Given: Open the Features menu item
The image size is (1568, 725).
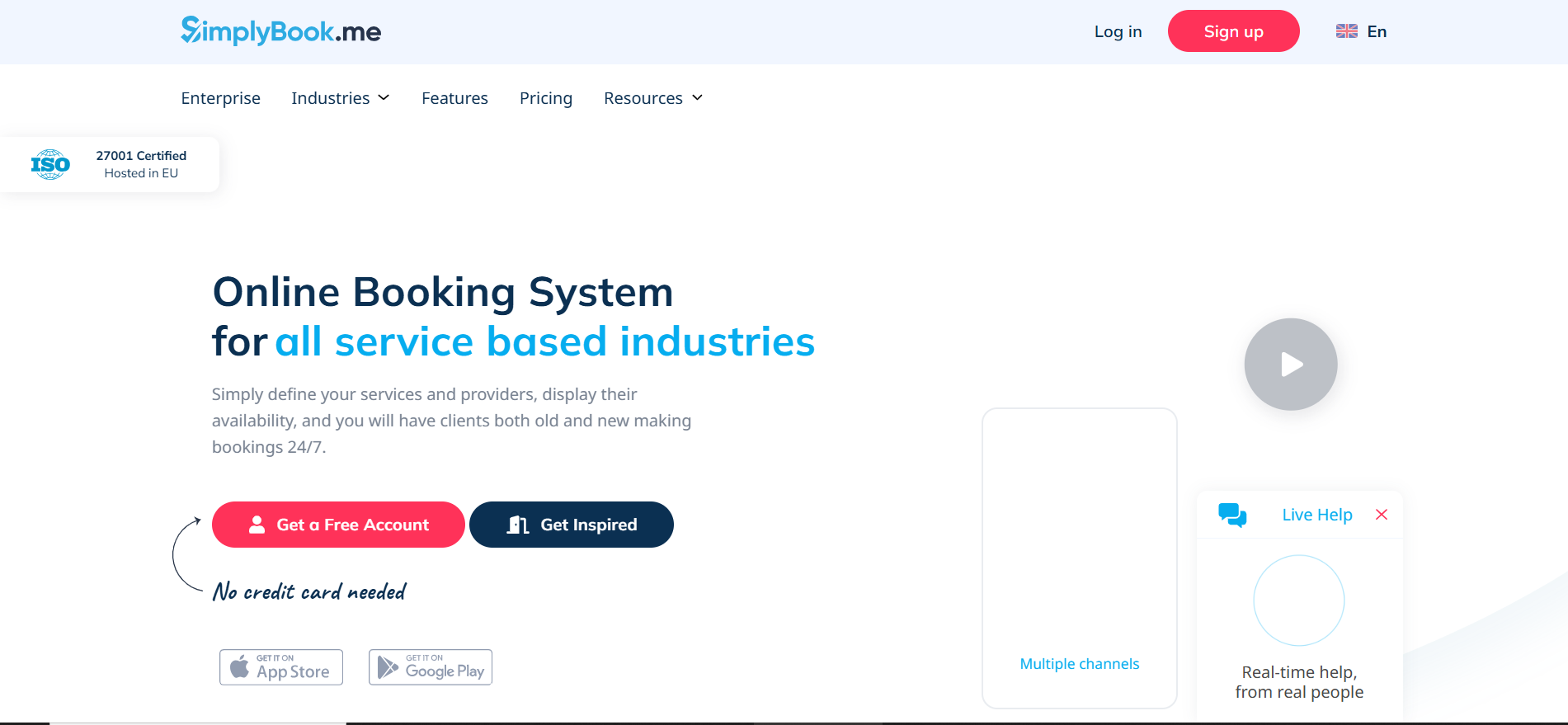Looking at the screenshot, I should click(454, 98).
